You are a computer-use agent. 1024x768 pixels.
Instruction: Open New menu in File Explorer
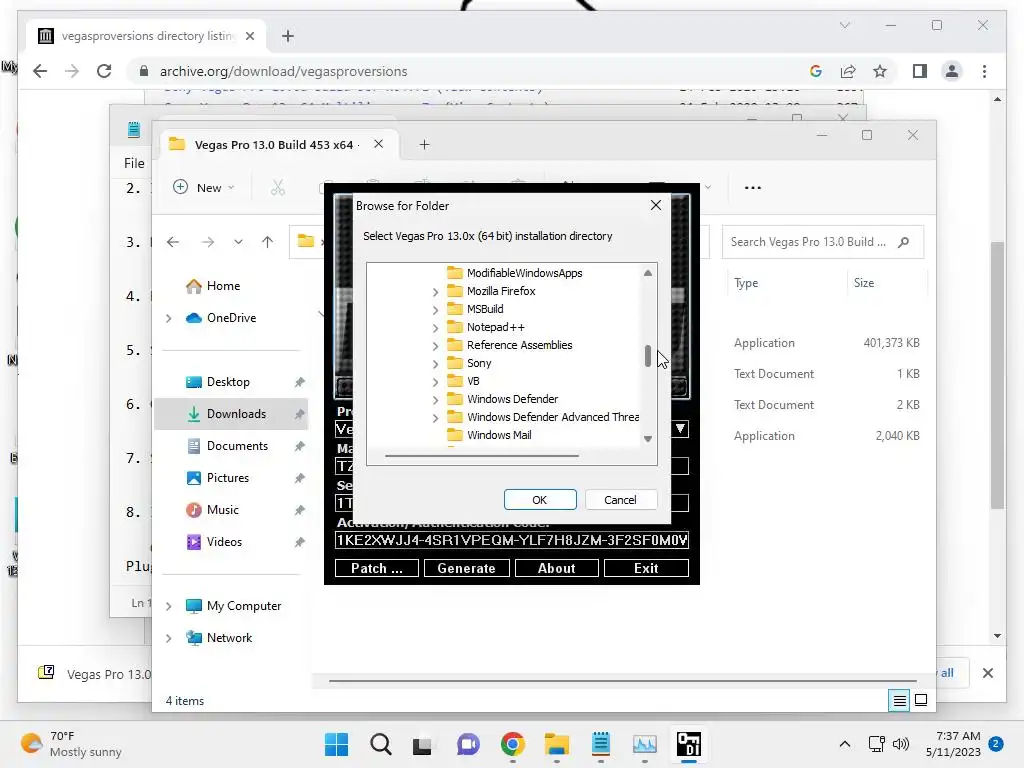(203, 187)
